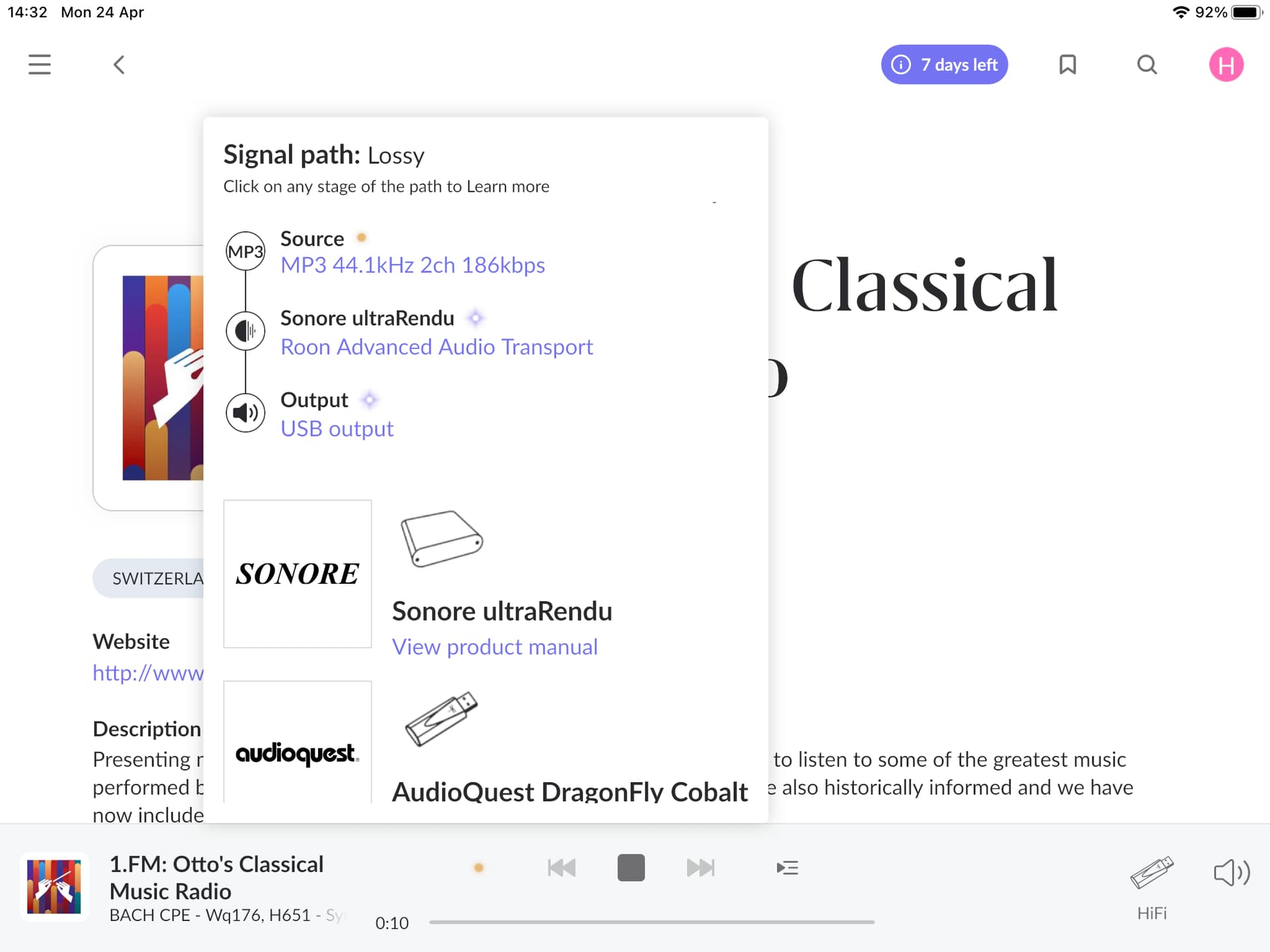Click the Output speaker stage icon

pos(245,413)
